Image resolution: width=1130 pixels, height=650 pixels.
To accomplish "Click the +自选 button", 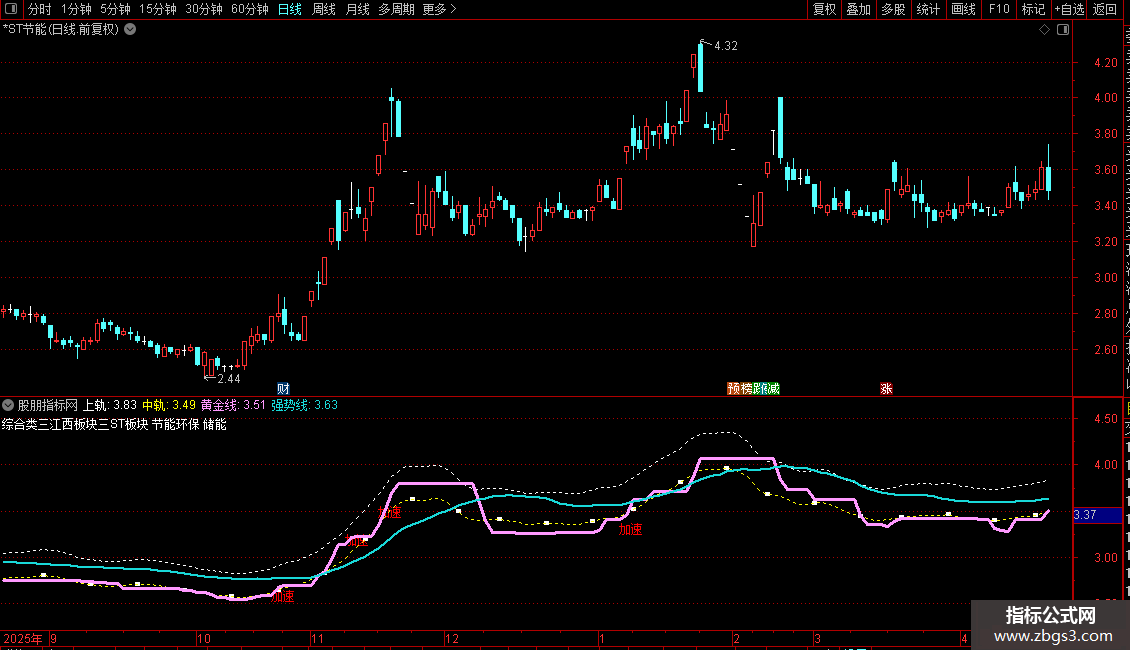I will (1069, 9).
